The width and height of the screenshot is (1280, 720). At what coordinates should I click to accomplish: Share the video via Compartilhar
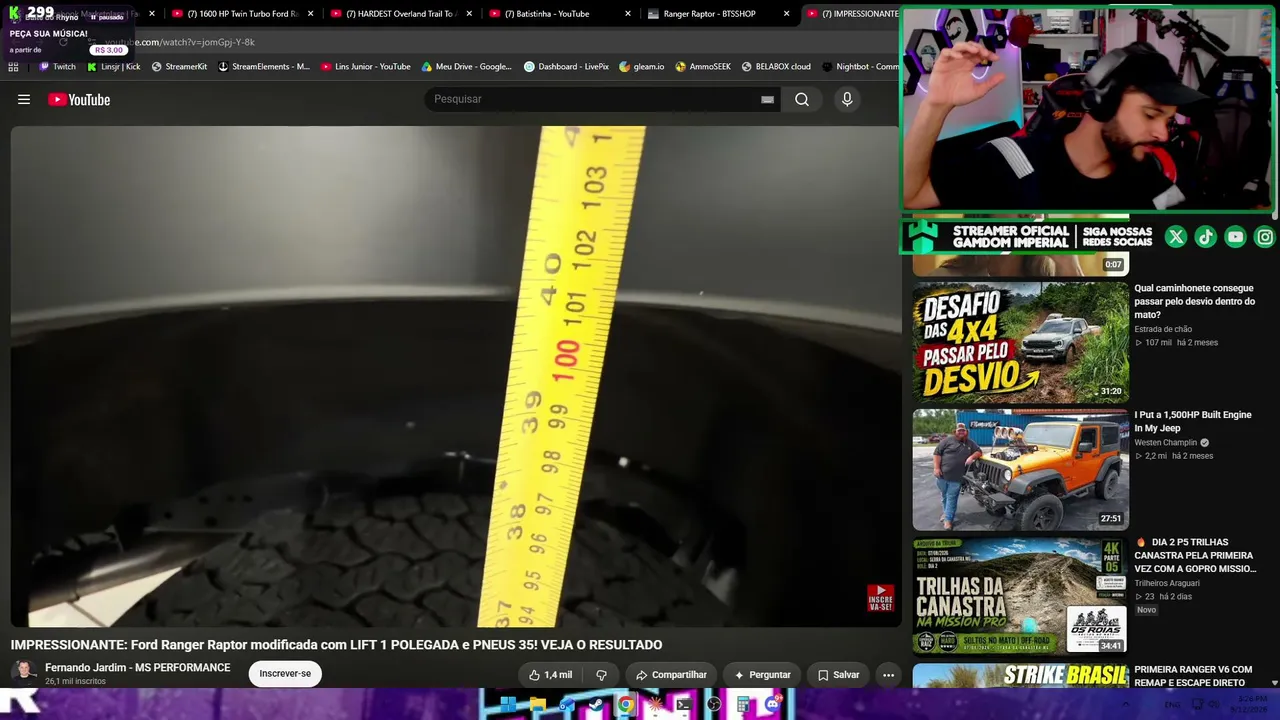coord(671,675)
